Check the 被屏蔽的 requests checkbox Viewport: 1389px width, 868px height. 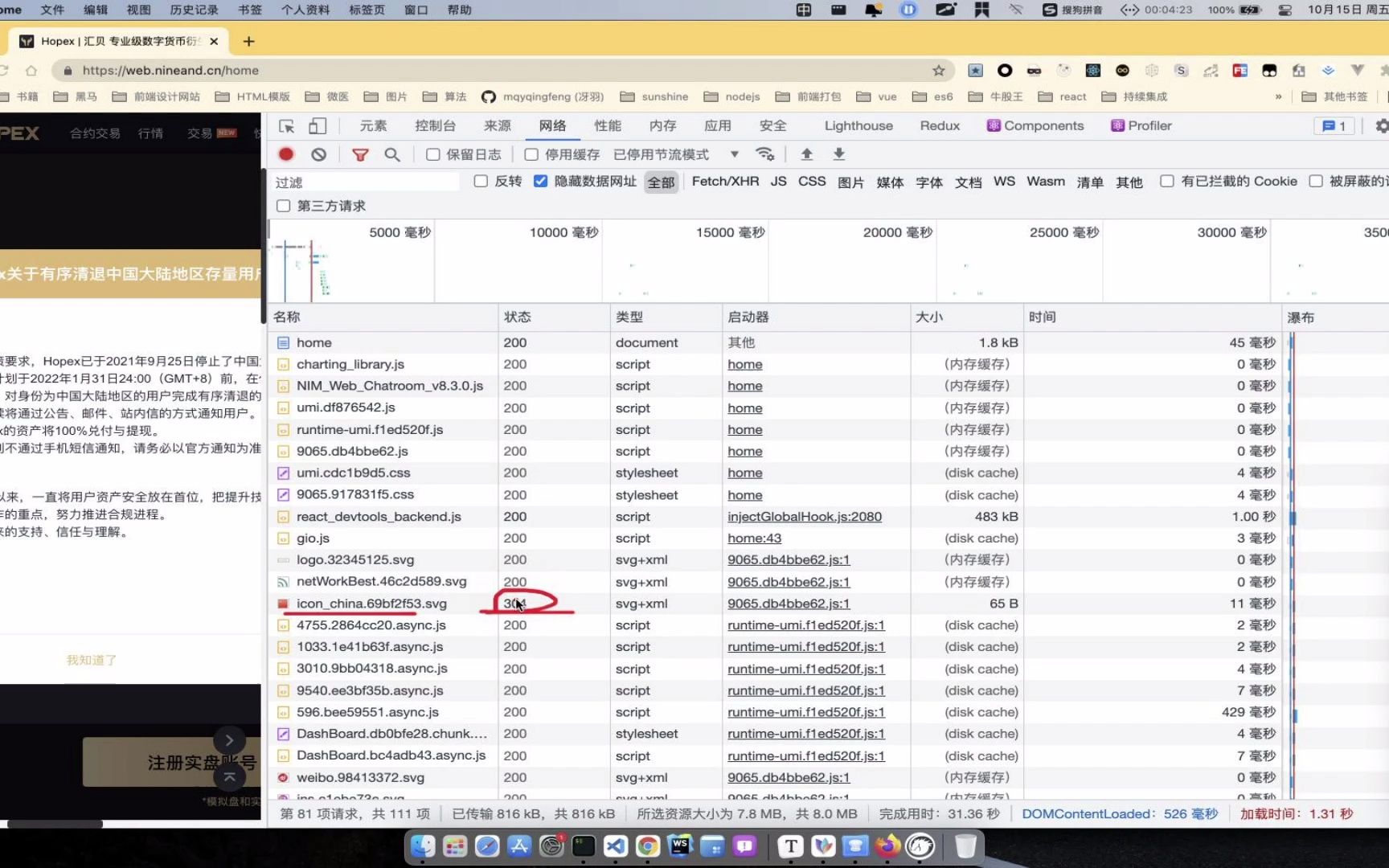coord(1316,182)
